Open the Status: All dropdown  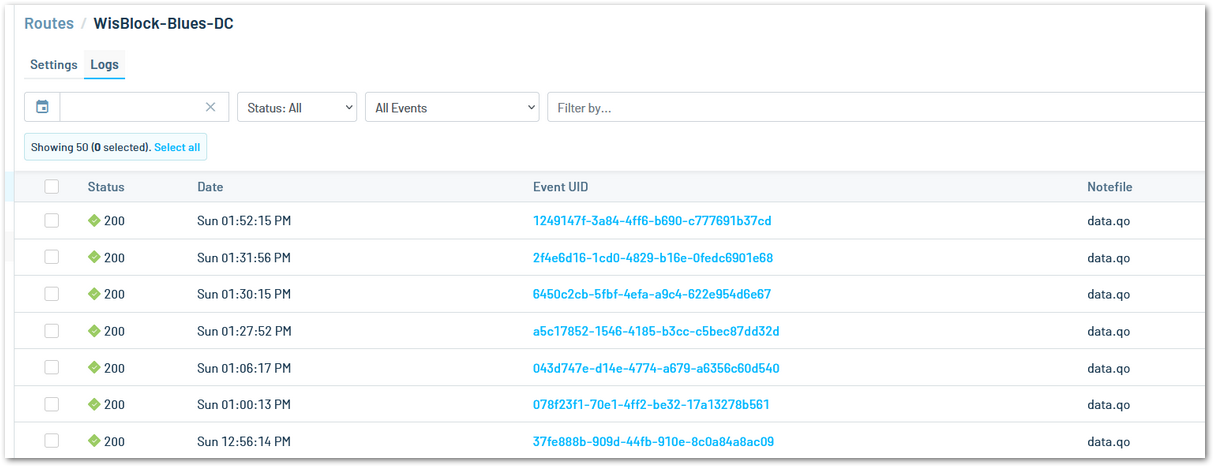click(x=297, y=107)
